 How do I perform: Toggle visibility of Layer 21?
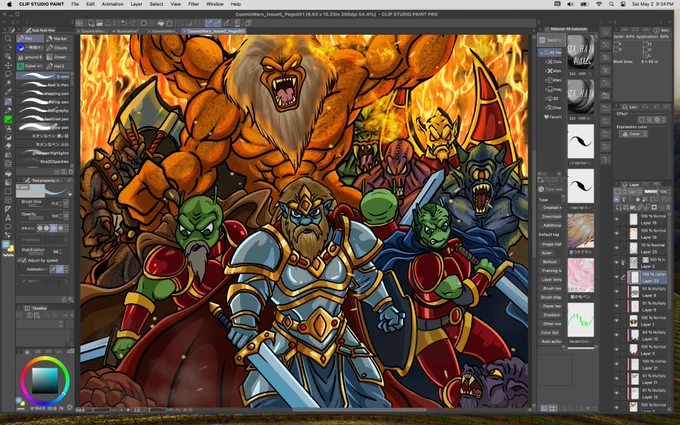tap(617, 364)
